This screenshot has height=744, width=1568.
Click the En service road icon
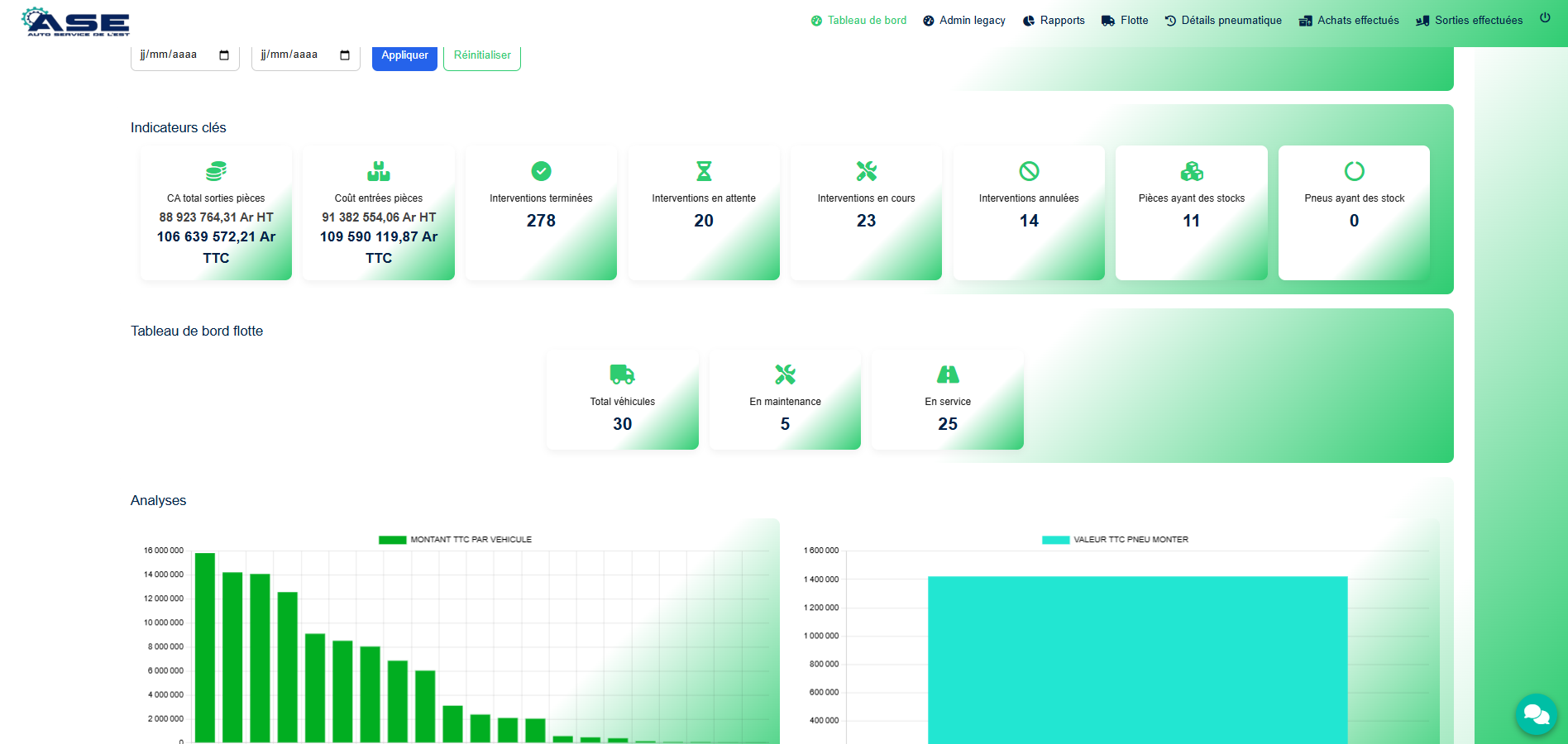pyautogui.click(x=948, y=374)
